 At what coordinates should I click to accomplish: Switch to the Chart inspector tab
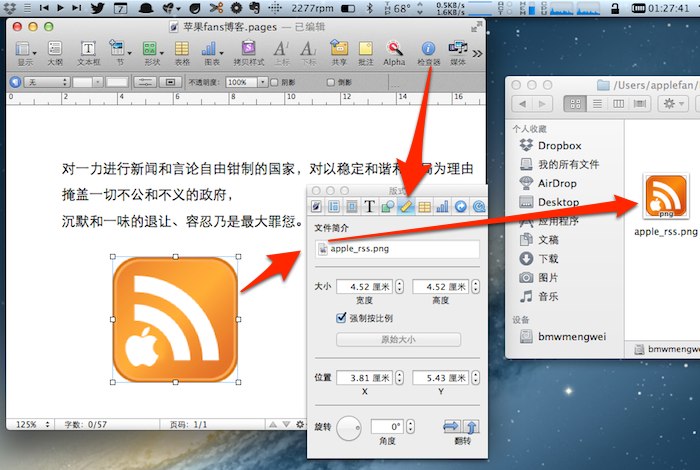(442, 206)
